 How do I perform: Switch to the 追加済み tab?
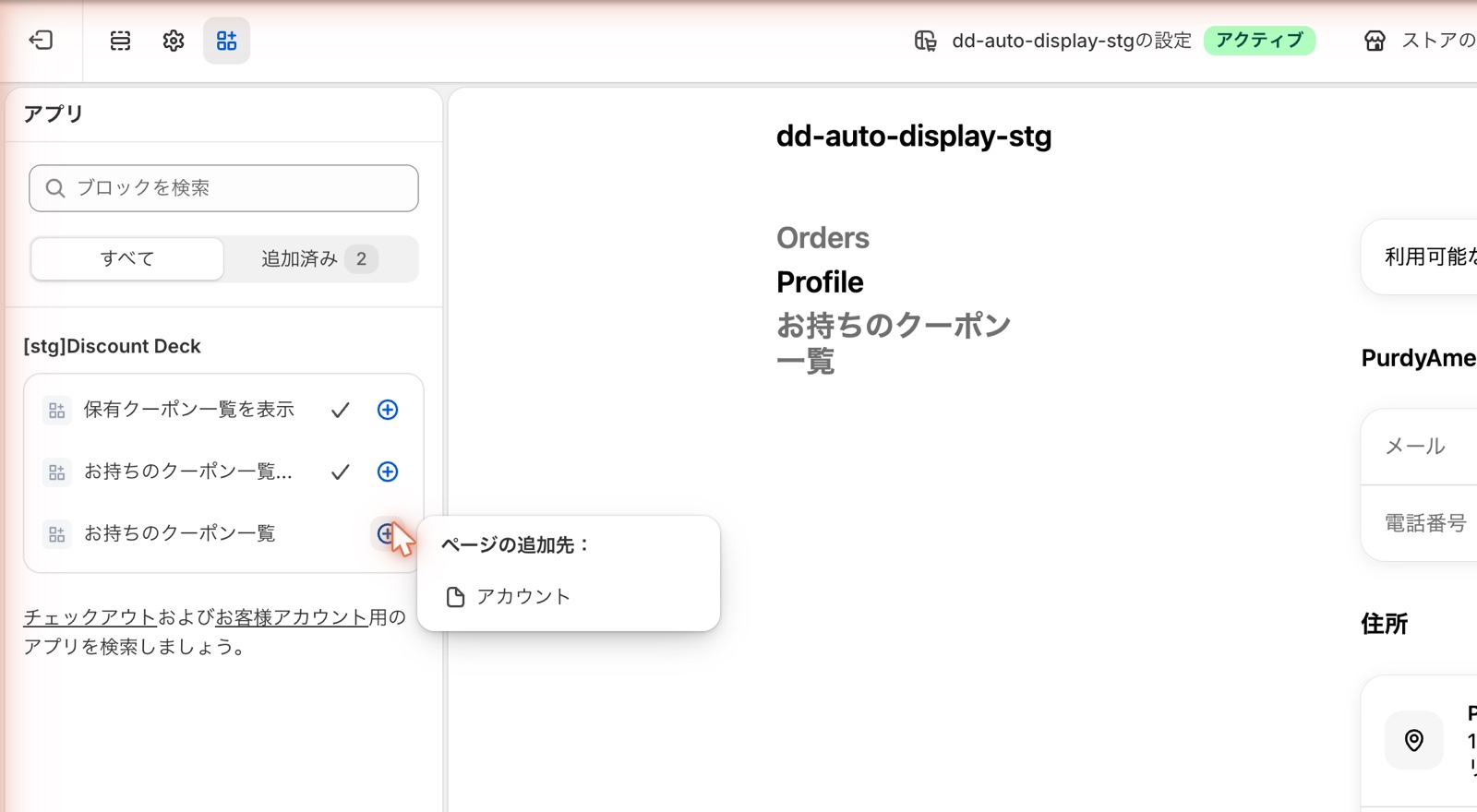tap(319, 258)
